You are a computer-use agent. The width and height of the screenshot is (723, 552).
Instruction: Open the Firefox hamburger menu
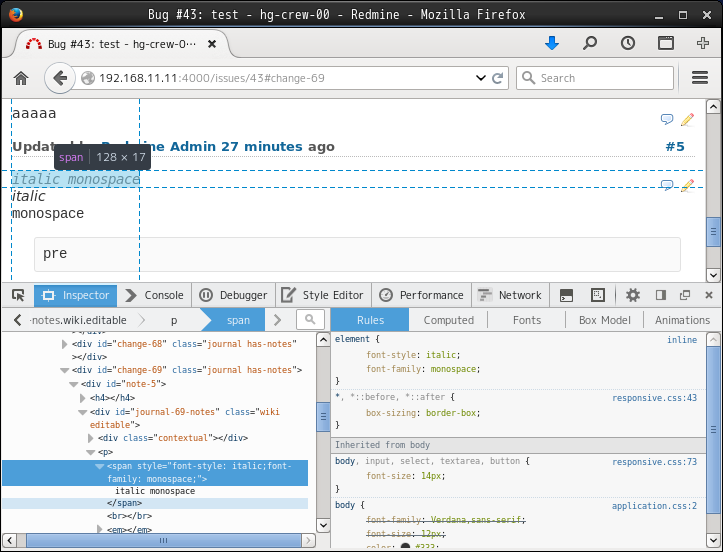coord(699,77)
